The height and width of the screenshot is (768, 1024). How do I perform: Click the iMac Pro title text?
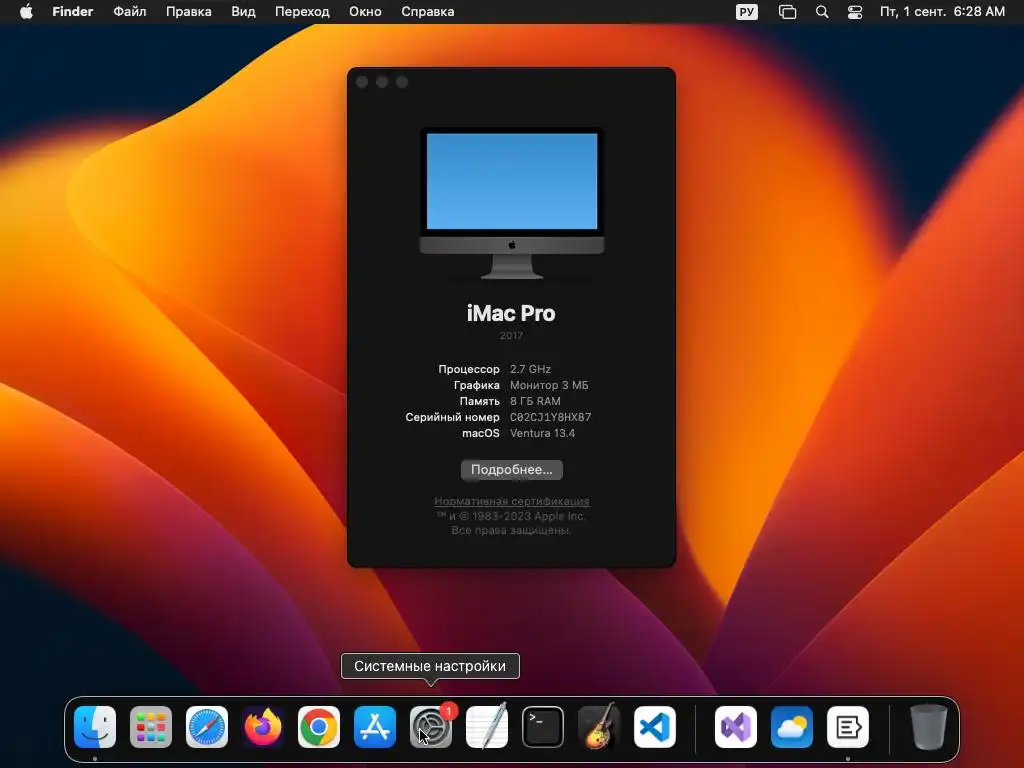(x=511, y=313)
